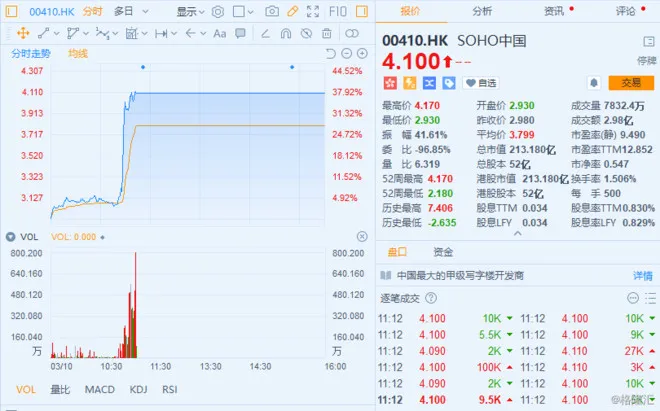The height and width of the screenshot is (411, 660).
Task: Select the move crosshair cursor tool
Action: (23, 33)
